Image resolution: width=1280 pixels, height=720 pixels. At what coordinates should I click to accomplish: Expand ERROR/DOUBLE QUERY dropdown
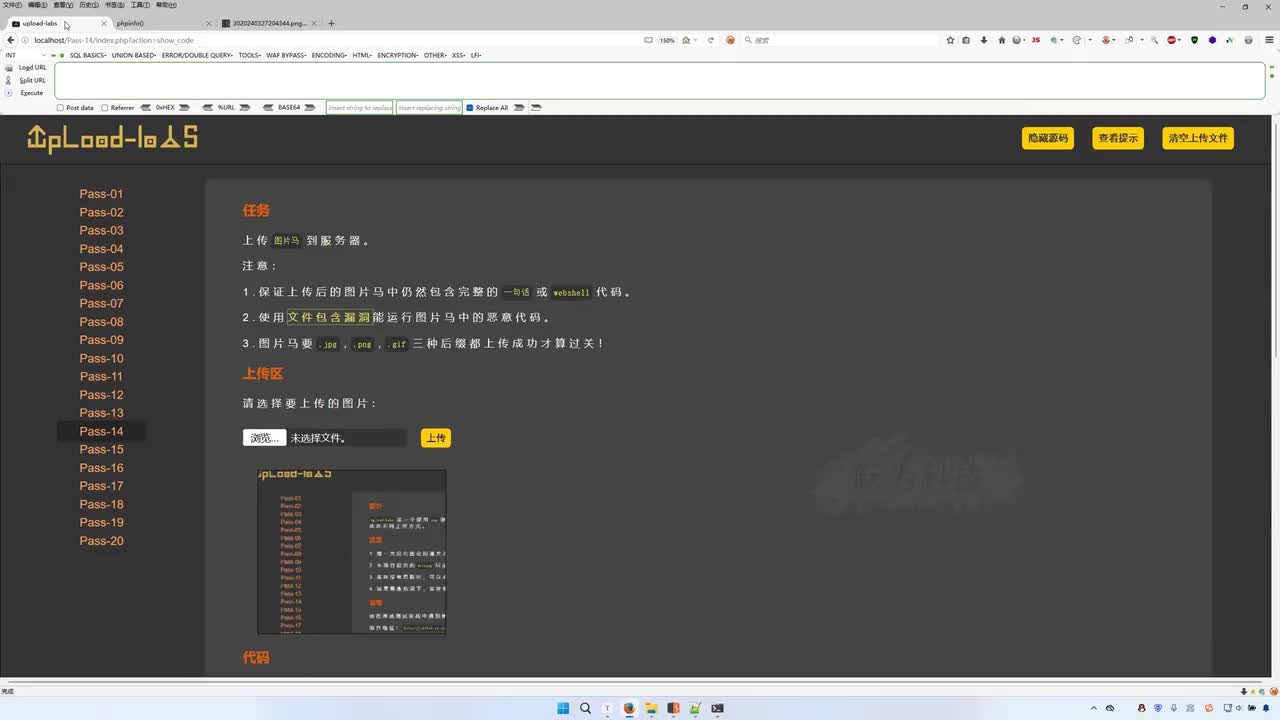pos(198,55)
